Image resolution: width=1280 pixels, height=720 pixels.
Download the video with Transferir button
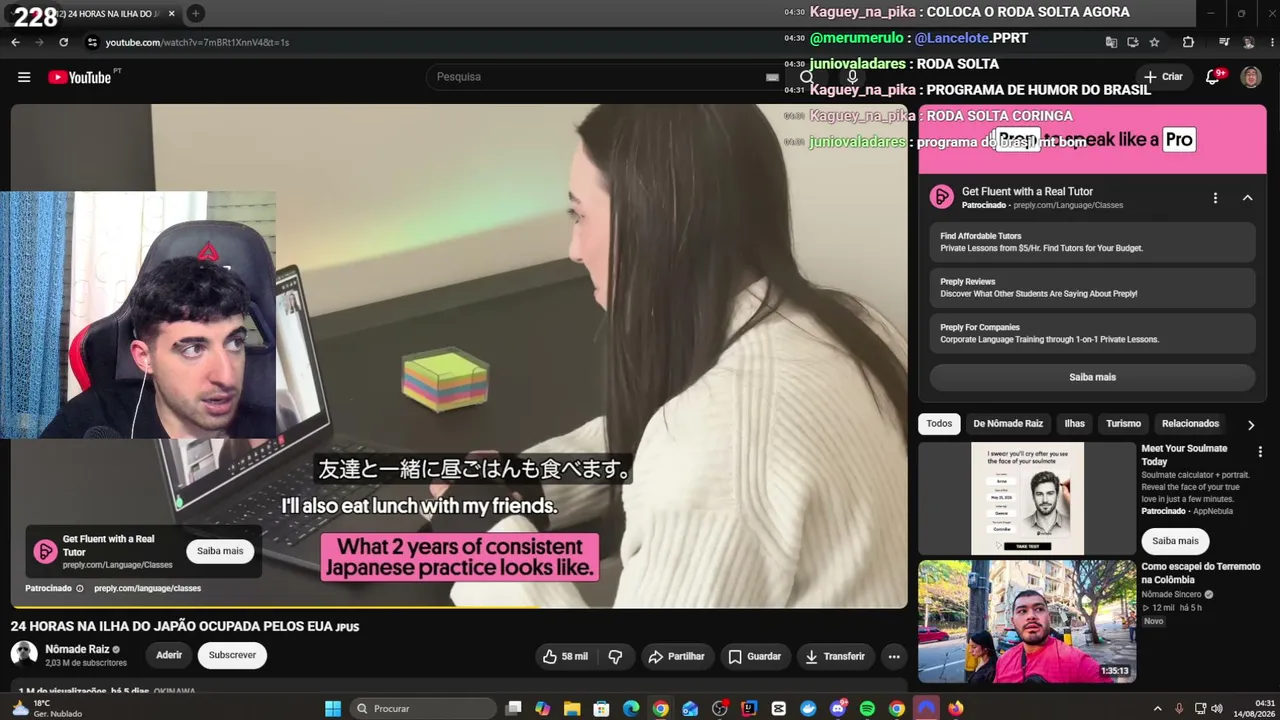coord(835,657)
